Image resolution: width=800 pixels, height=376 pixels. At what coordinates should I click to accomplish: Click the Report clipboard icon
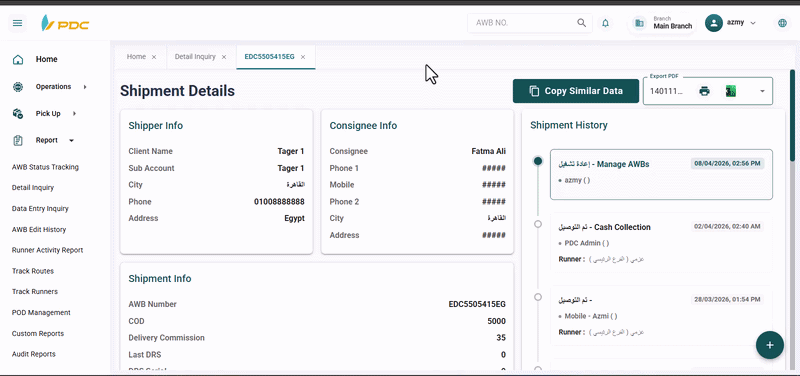pos(18,140)
